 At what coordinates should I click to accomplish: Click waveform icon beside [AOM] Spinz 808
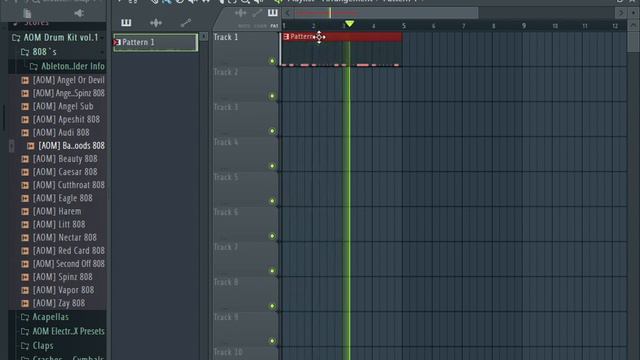(x=25, y=277)
